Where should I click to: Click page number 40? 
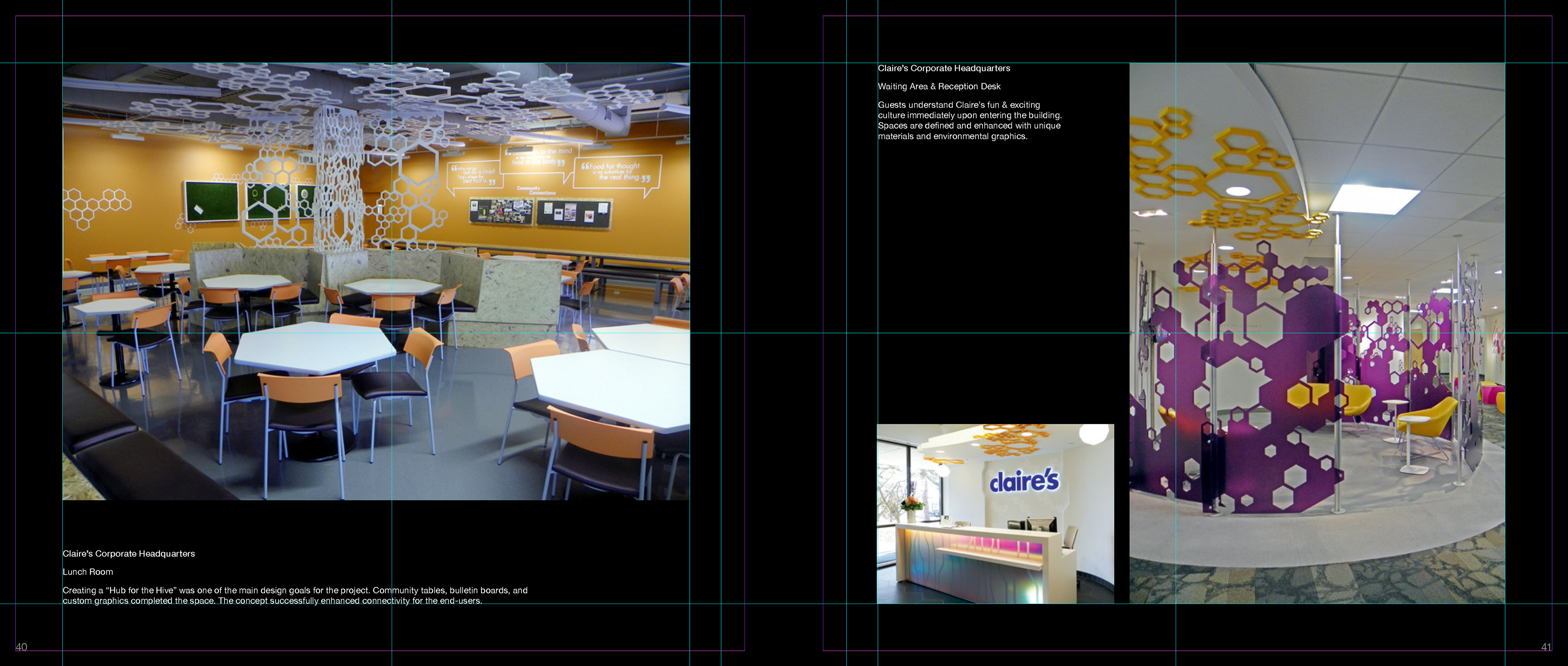(21, 647)
